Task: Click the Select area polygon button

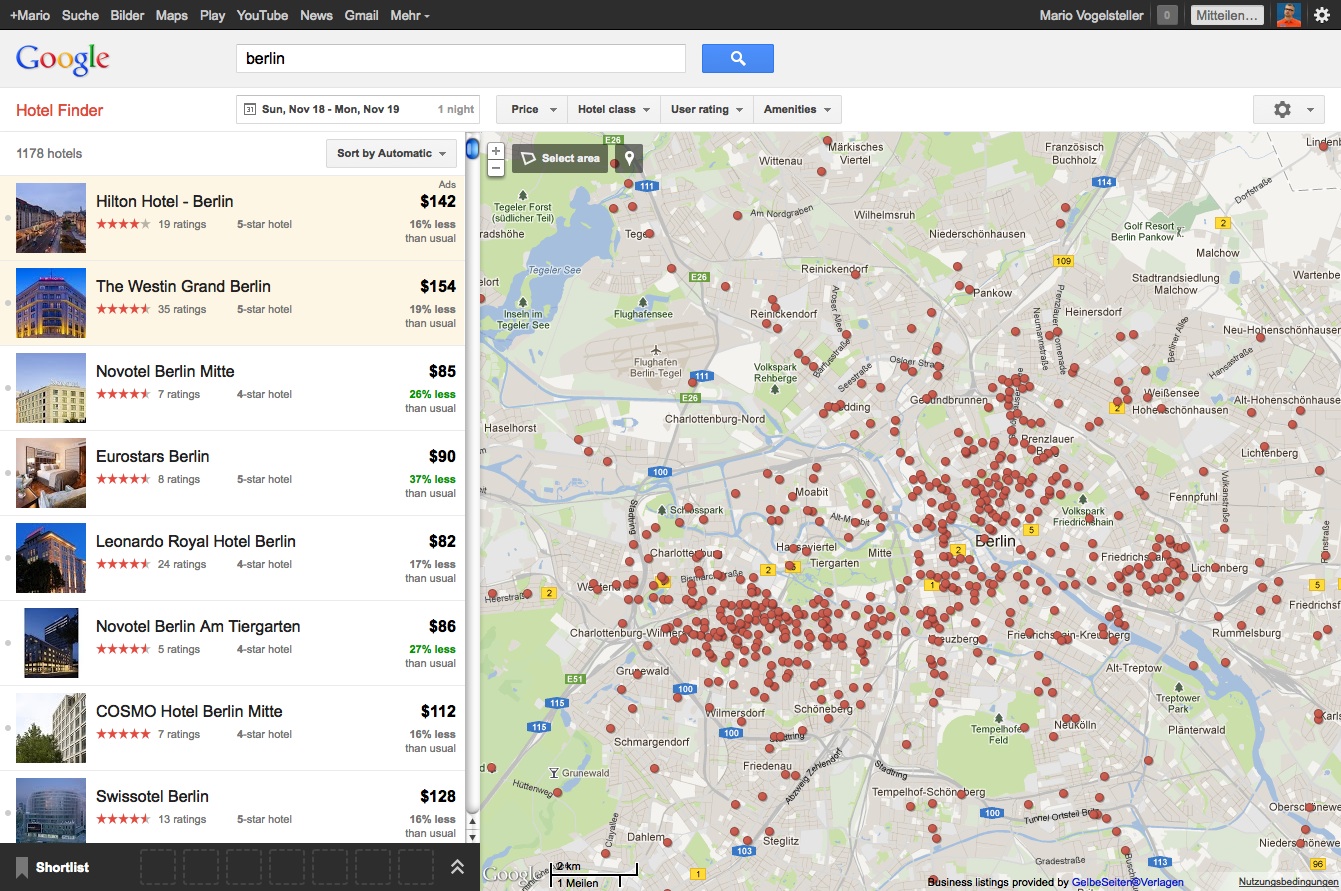Action: [561, 158]
